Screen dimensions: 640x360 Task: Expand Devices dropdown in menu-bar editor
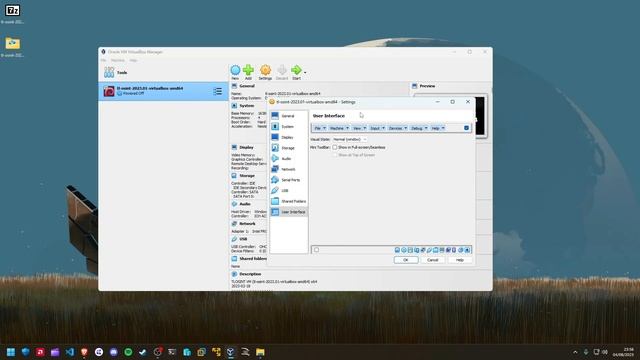click(398, 128)
